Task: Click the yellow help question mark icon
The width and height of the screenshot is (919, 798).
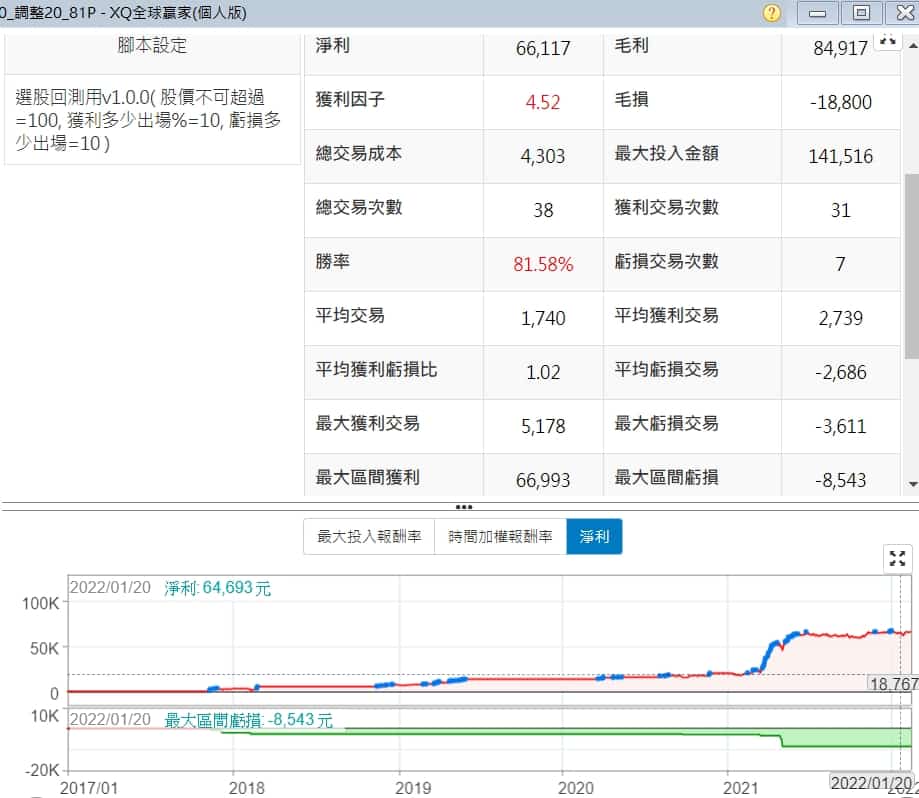Action: point(771,13)
